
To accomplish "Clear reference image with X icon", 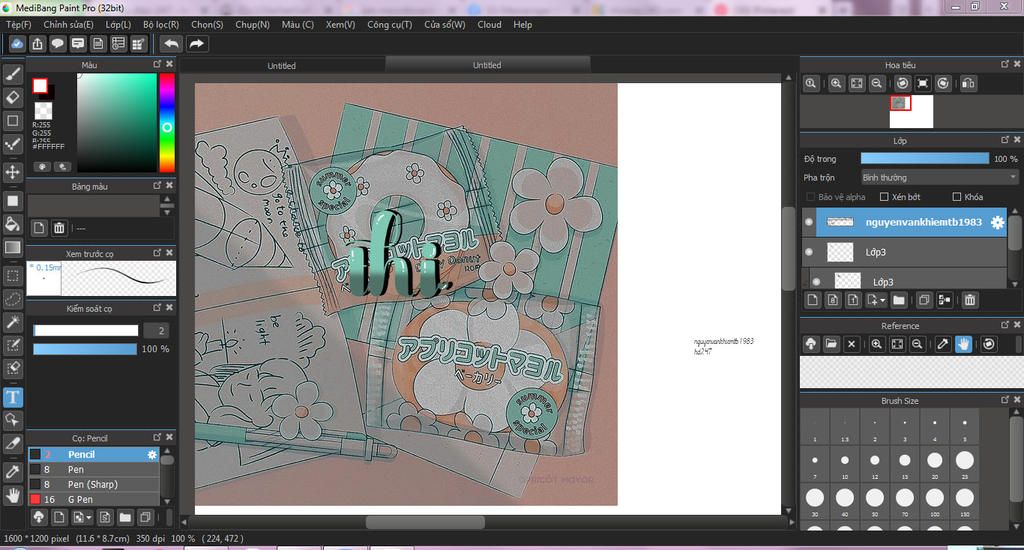I will coord(851,344).
